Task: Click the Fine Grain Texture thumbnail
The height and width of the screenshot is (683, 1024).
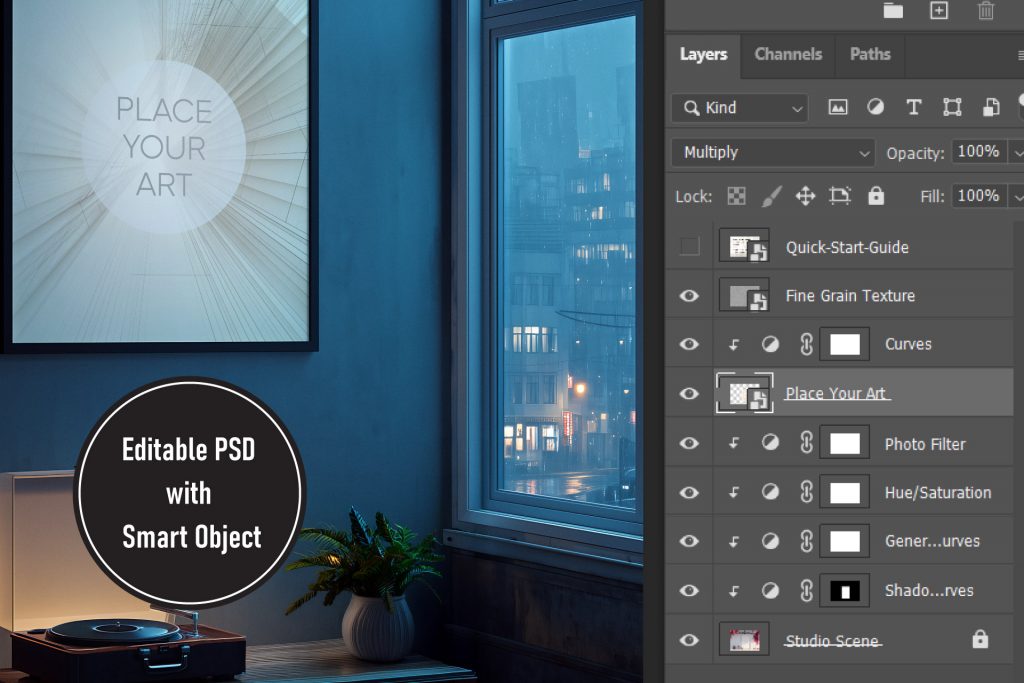Action: [744, 295]
